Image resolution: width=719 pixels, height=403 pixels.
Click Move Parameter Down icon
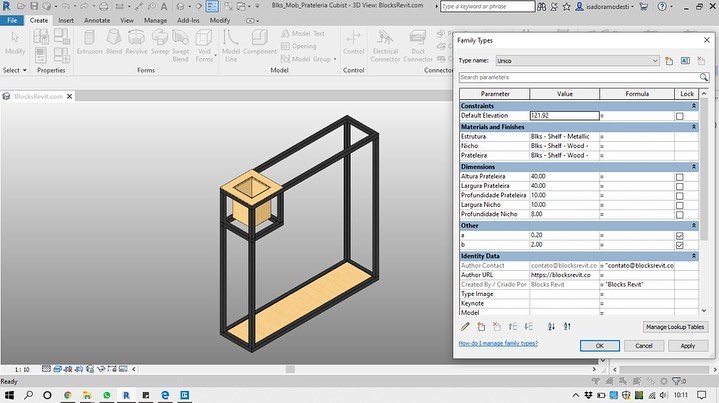[x=529, y=326]
